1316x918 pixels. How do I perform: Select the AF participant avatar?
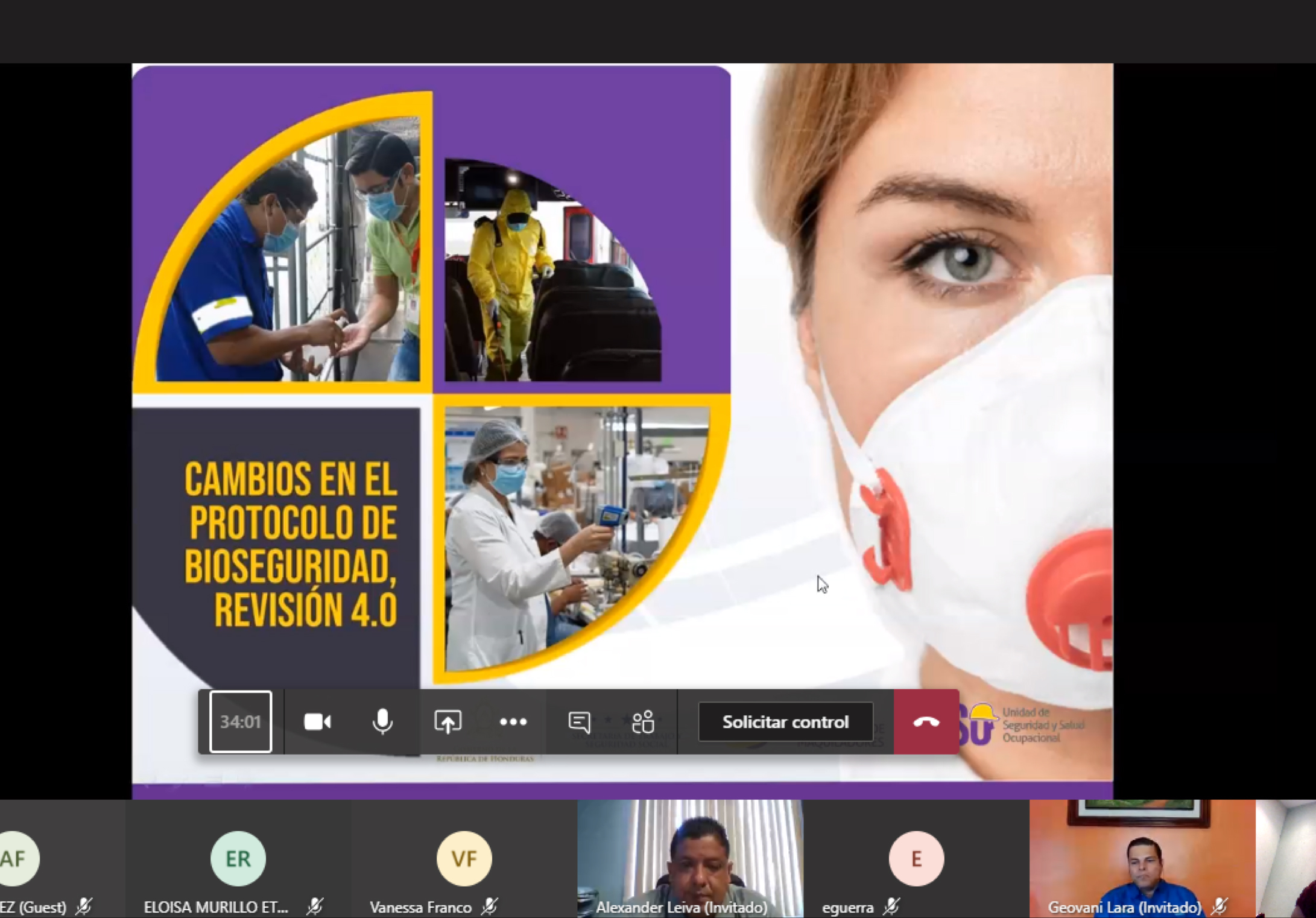[x=15, y=858]
